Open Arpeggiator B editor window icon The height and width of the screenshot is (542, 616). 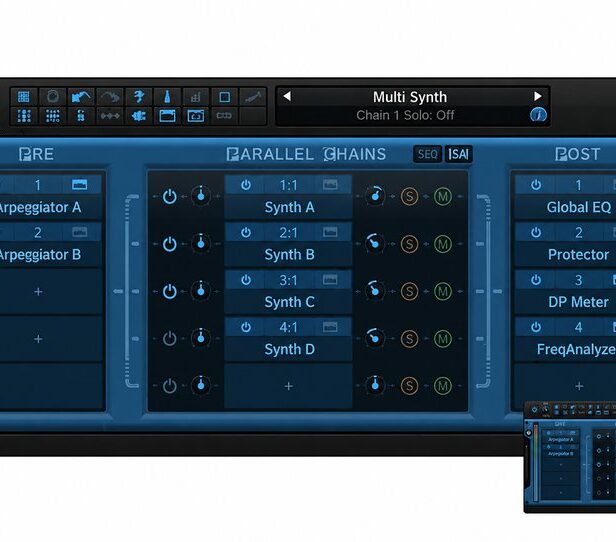(80, 232)
